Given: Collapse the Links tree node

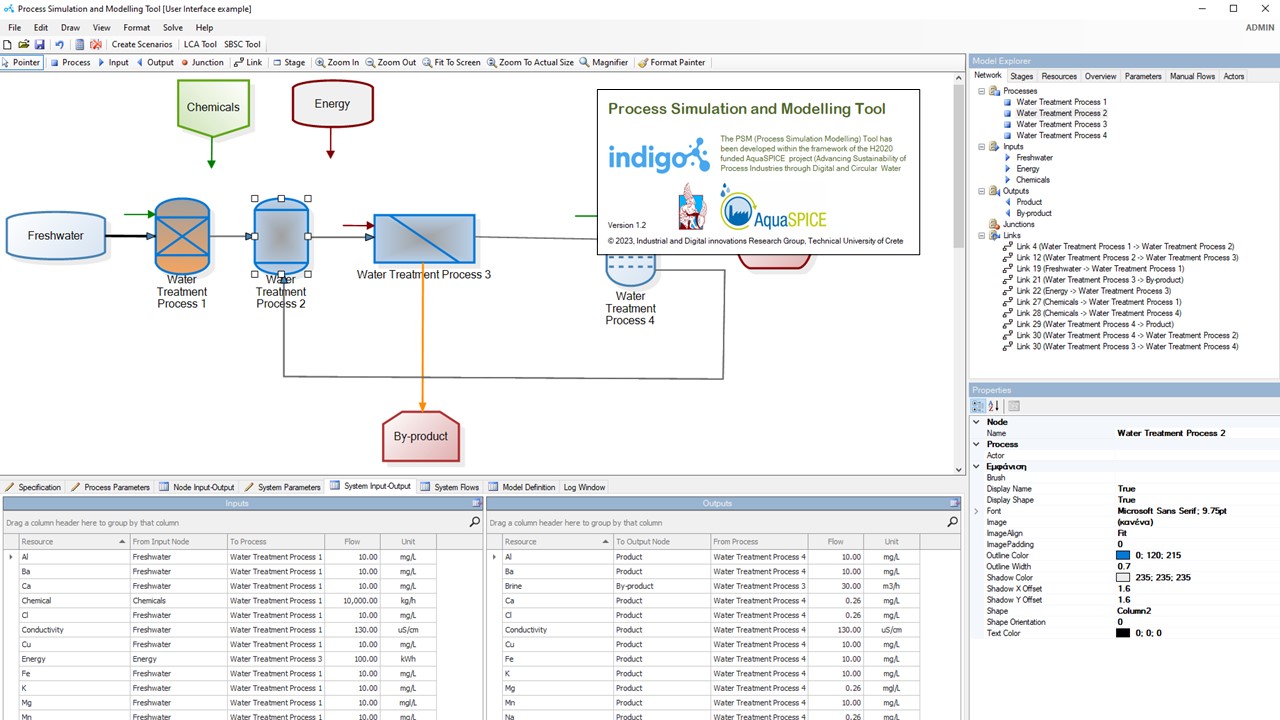Looking at the screenshot, I should [981, 235].
